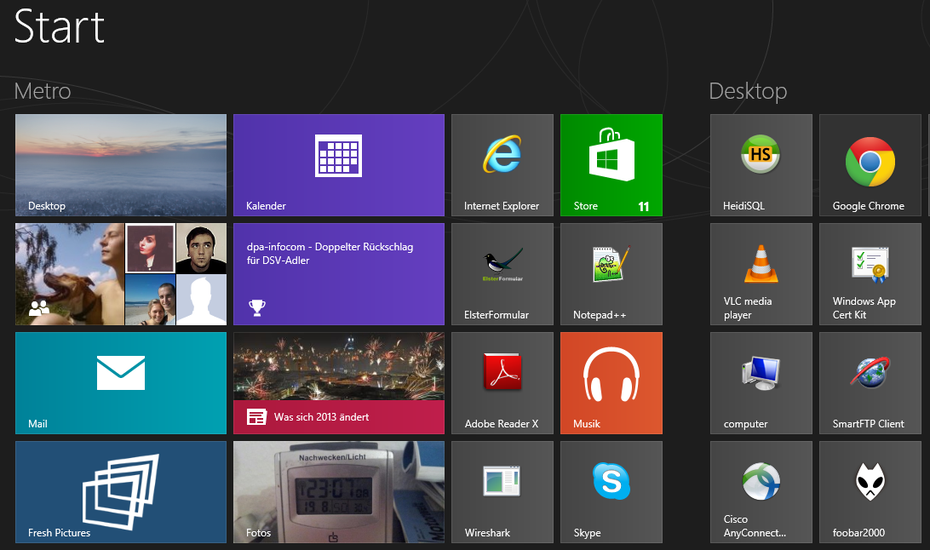Launch Internet Explorer
The image size is (930, 550).
[x=502, y=165]
